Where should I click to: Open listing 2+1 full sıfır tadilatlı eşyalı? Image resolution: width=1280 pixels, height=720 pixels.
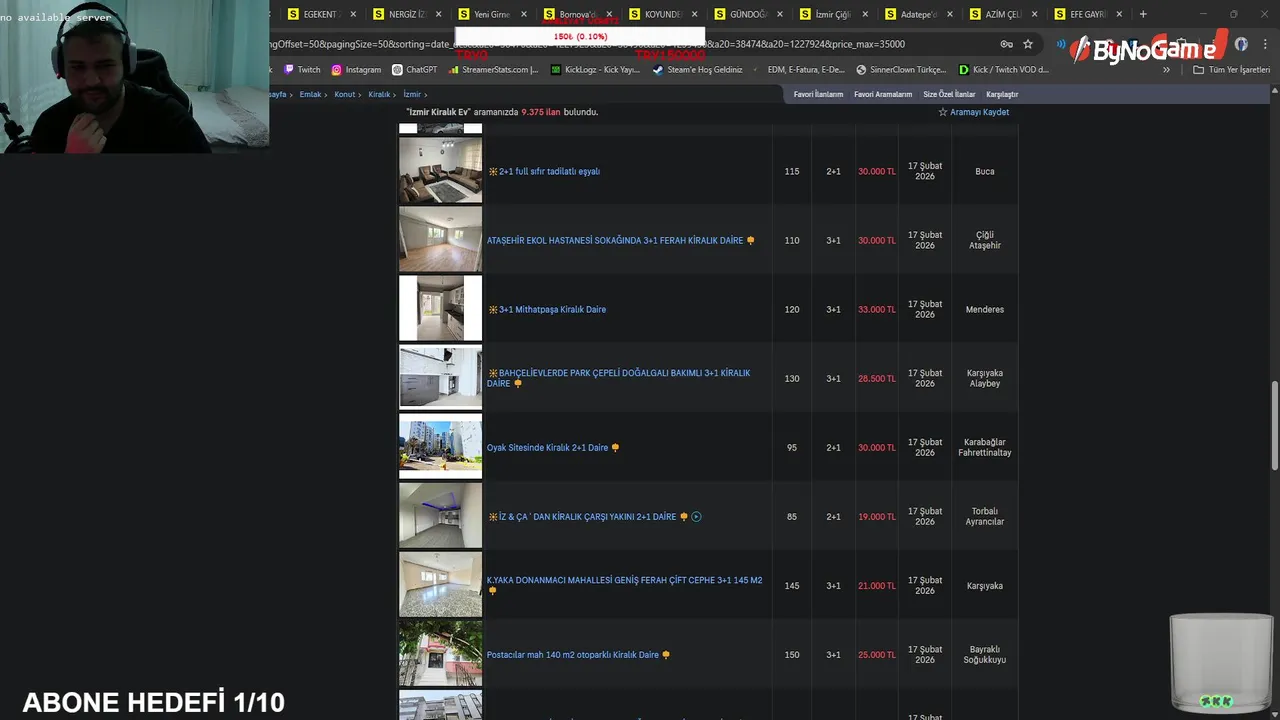[549, 171]
